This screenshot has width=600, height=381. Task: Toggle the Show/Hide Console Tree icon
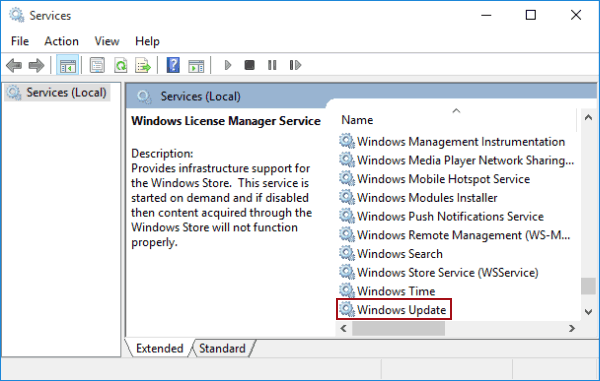(68, 65)
